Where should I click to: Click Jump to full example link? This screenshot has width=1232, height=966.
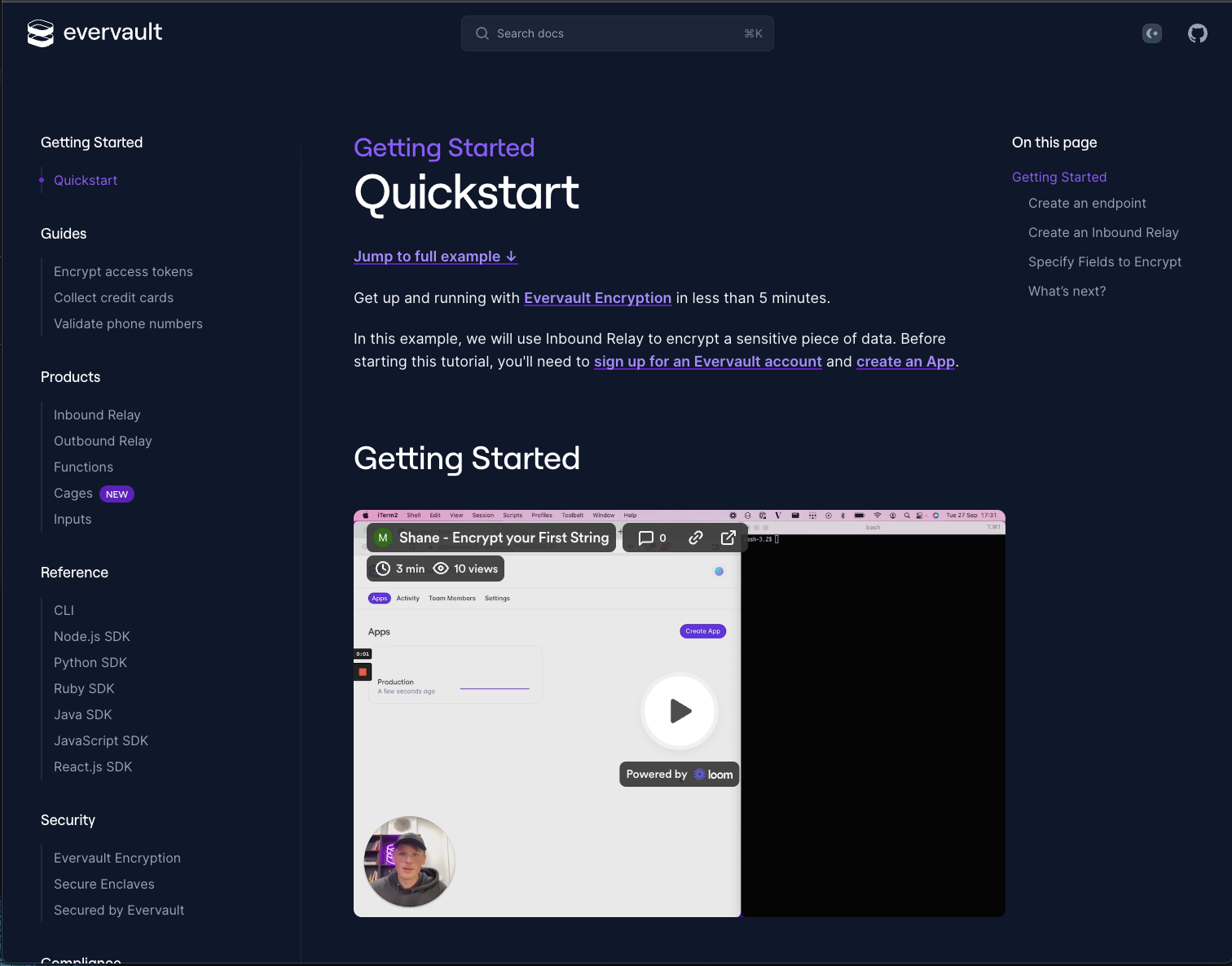[x=435, y=257]
